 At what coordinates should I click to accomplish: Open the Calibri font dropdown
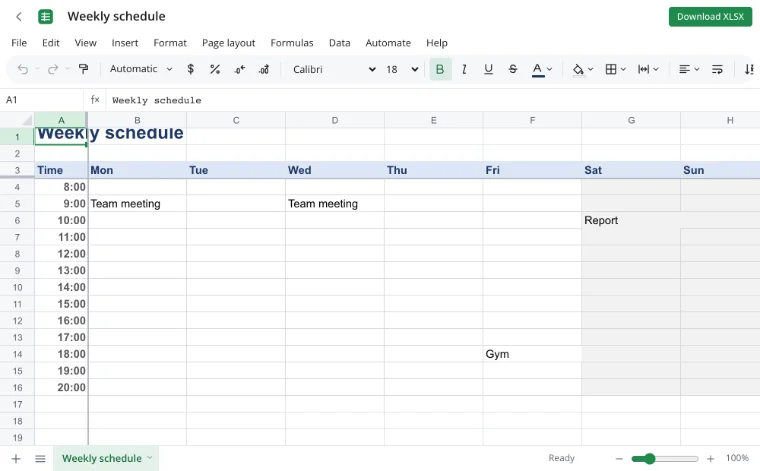[x=334, y=69]
